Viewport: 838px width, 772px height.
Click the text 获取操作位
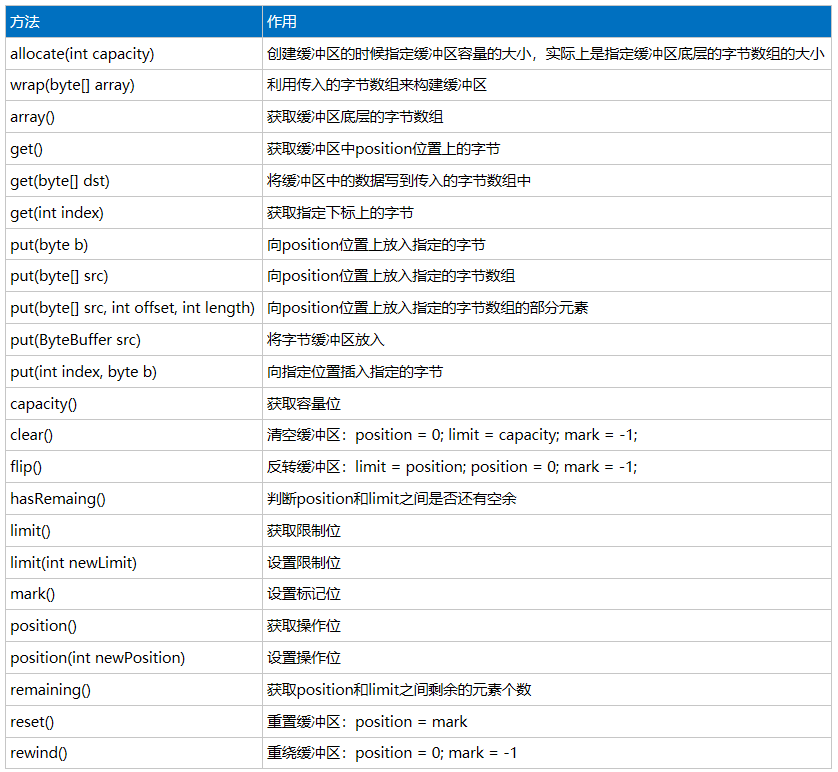[x=304, y=626]
